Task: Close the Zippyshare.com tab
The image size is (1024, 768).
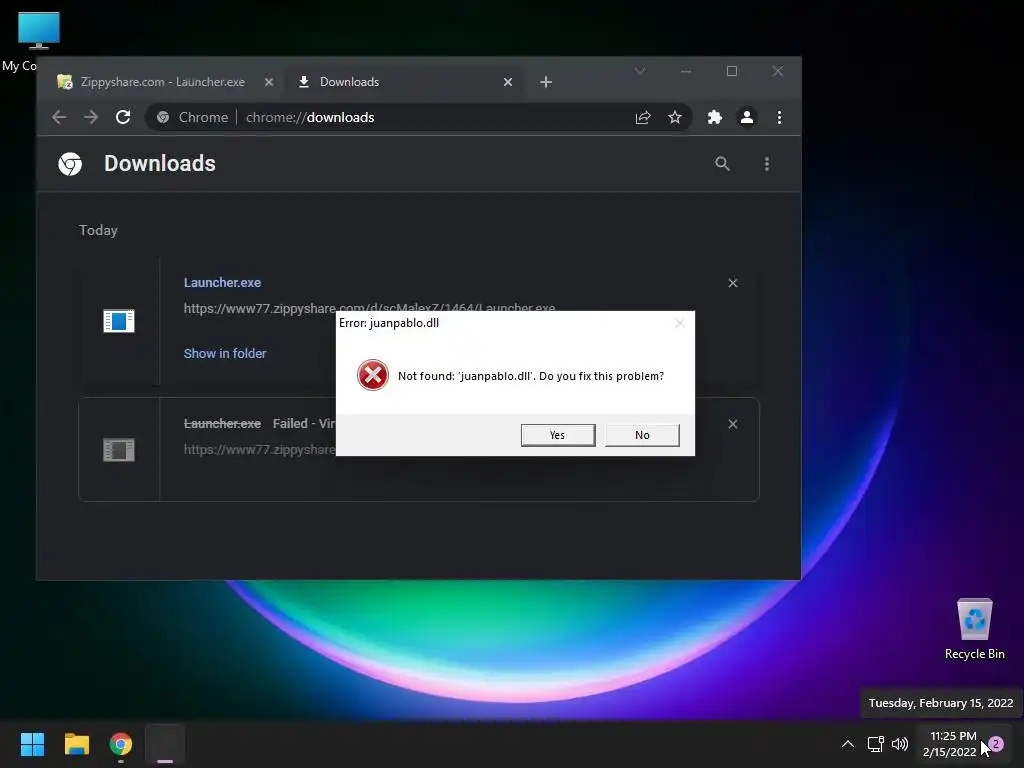Action: (x=268, y=82)
